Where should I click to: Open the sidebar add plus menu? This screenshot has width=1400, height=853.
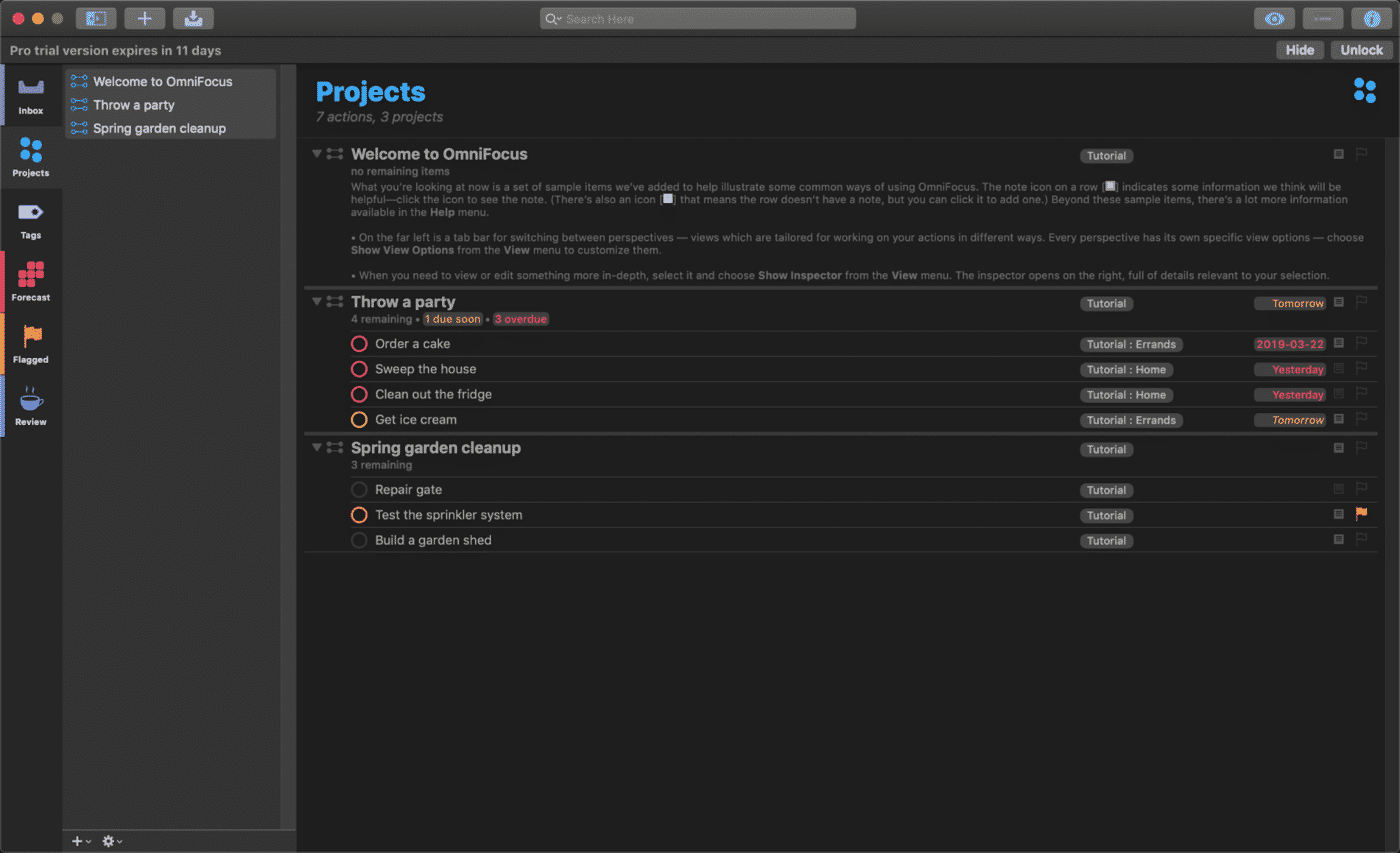(x=81, y=841)
